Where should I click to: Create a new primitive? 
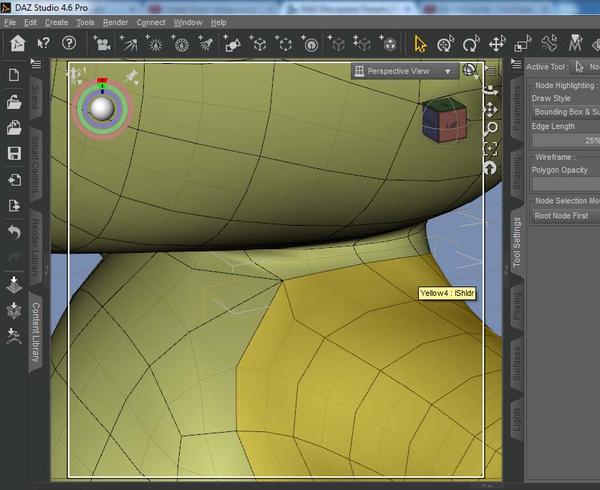(x=232, y=44)
